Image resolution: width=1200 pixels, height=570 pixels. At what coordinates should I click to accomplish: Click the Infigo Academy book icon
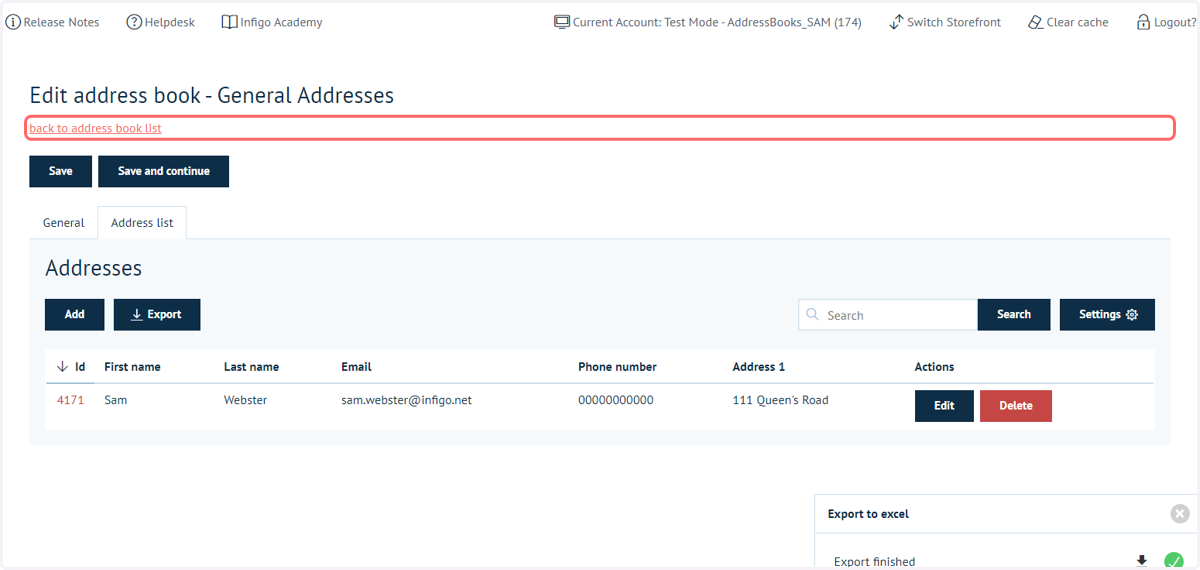[229, 22]
